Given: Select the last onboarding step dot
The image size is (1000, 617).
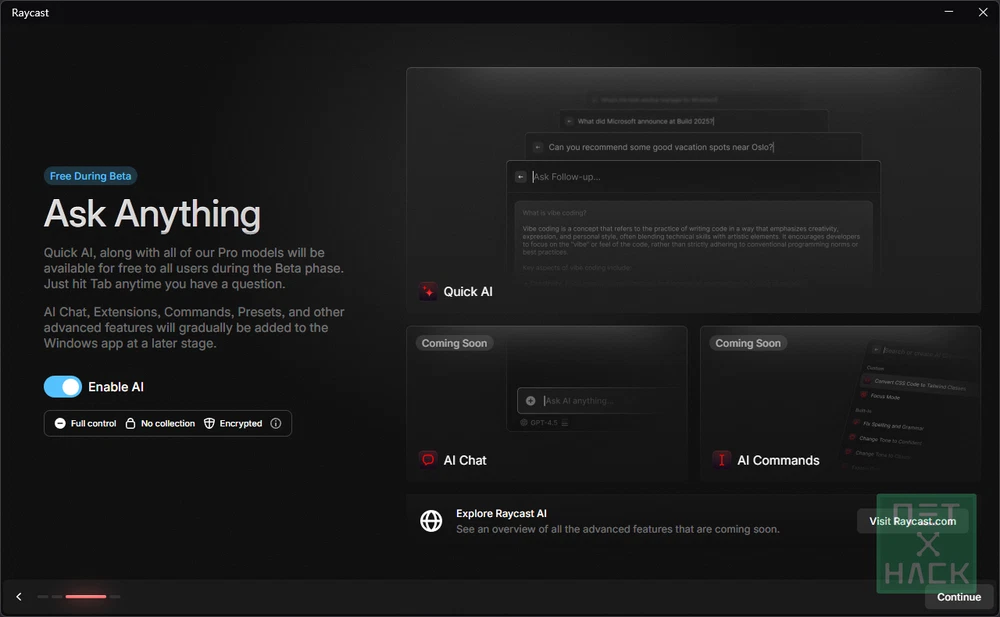Looking at the screenshot, I should [x=115, y=597].
